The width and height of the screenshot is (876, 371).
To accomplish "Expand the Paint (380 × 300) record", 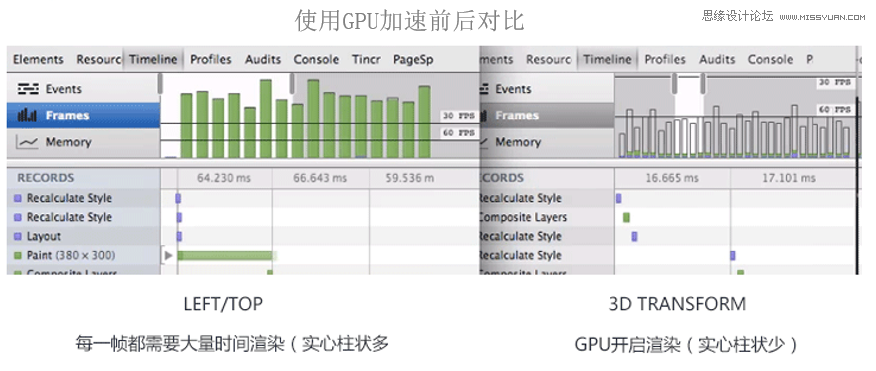I will tap(168, 255).
